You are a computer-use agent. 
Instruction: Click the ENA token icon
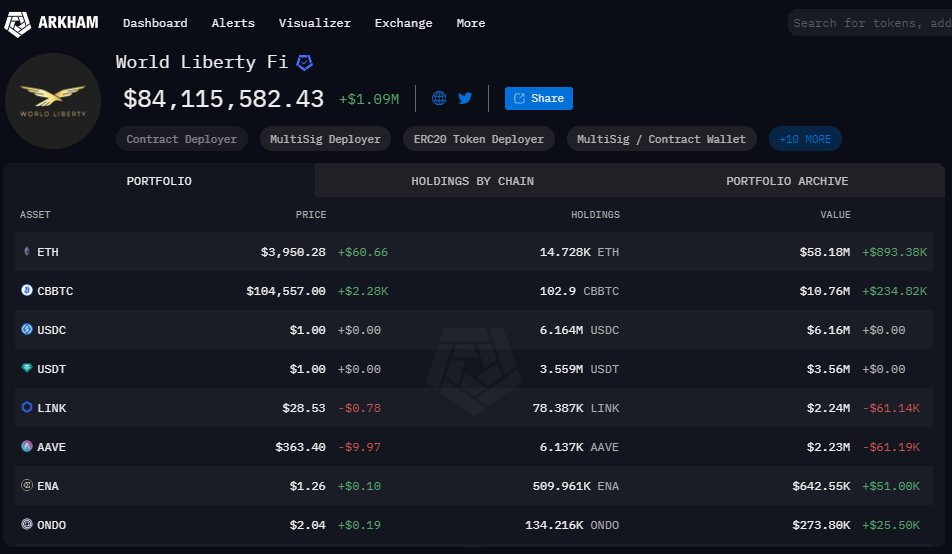pyautogui.click(x=27, y=485)
